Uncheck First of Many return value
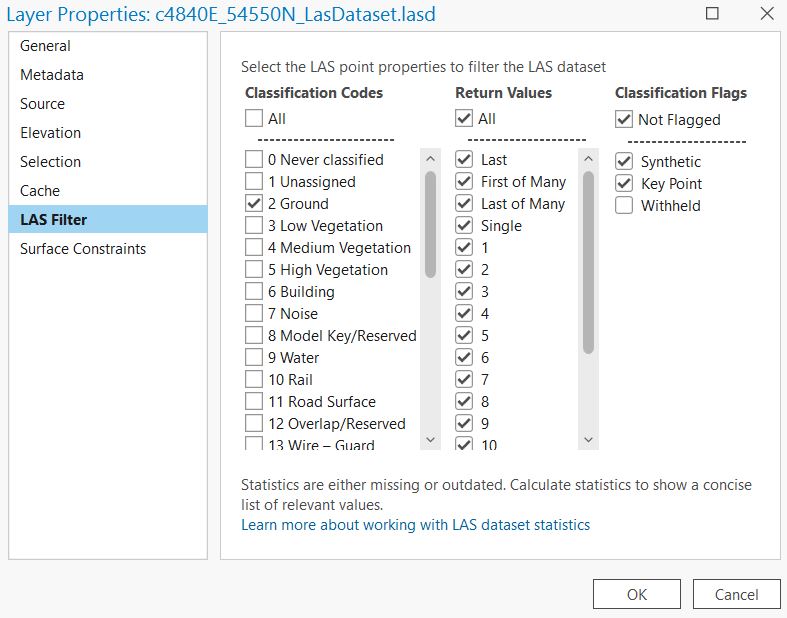This screenshot has height=618, width=787. [x=464, y=182]
